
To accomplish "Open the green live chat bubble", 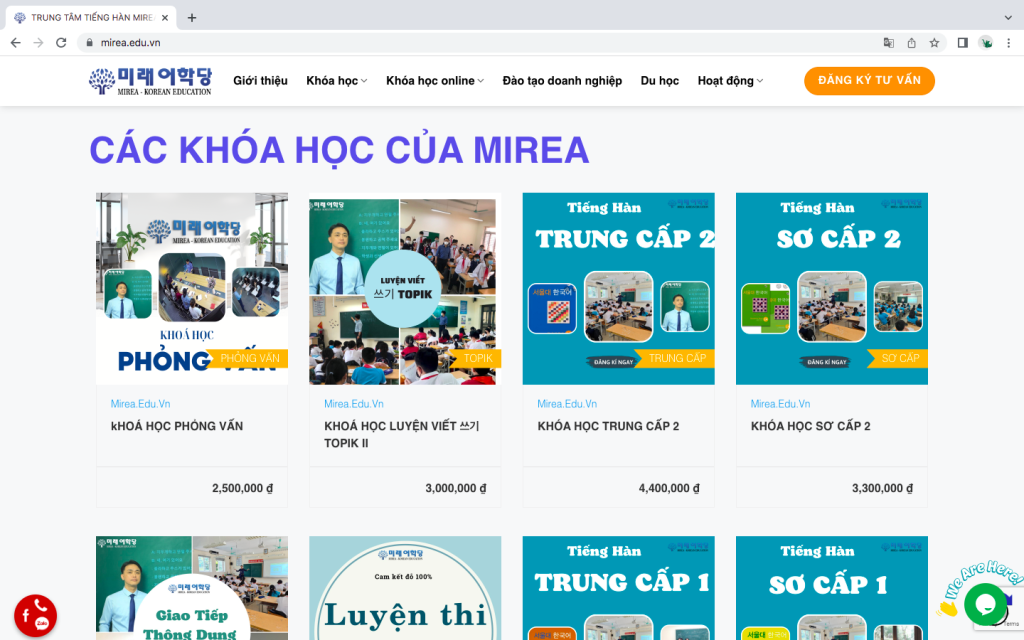I will [x=985, y=604].
